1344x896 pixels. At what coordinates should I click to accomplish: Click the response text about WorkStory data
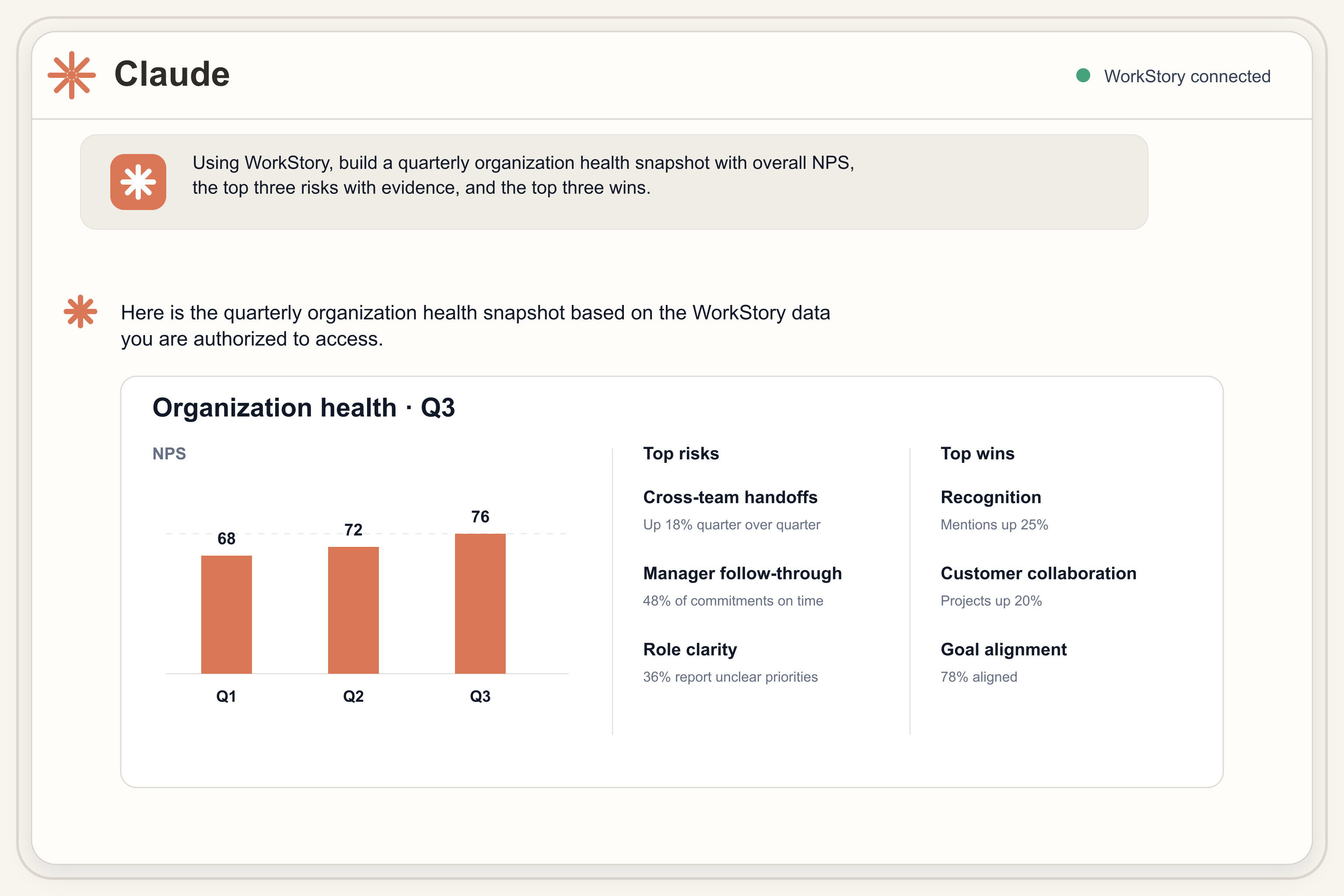point(476,325)
